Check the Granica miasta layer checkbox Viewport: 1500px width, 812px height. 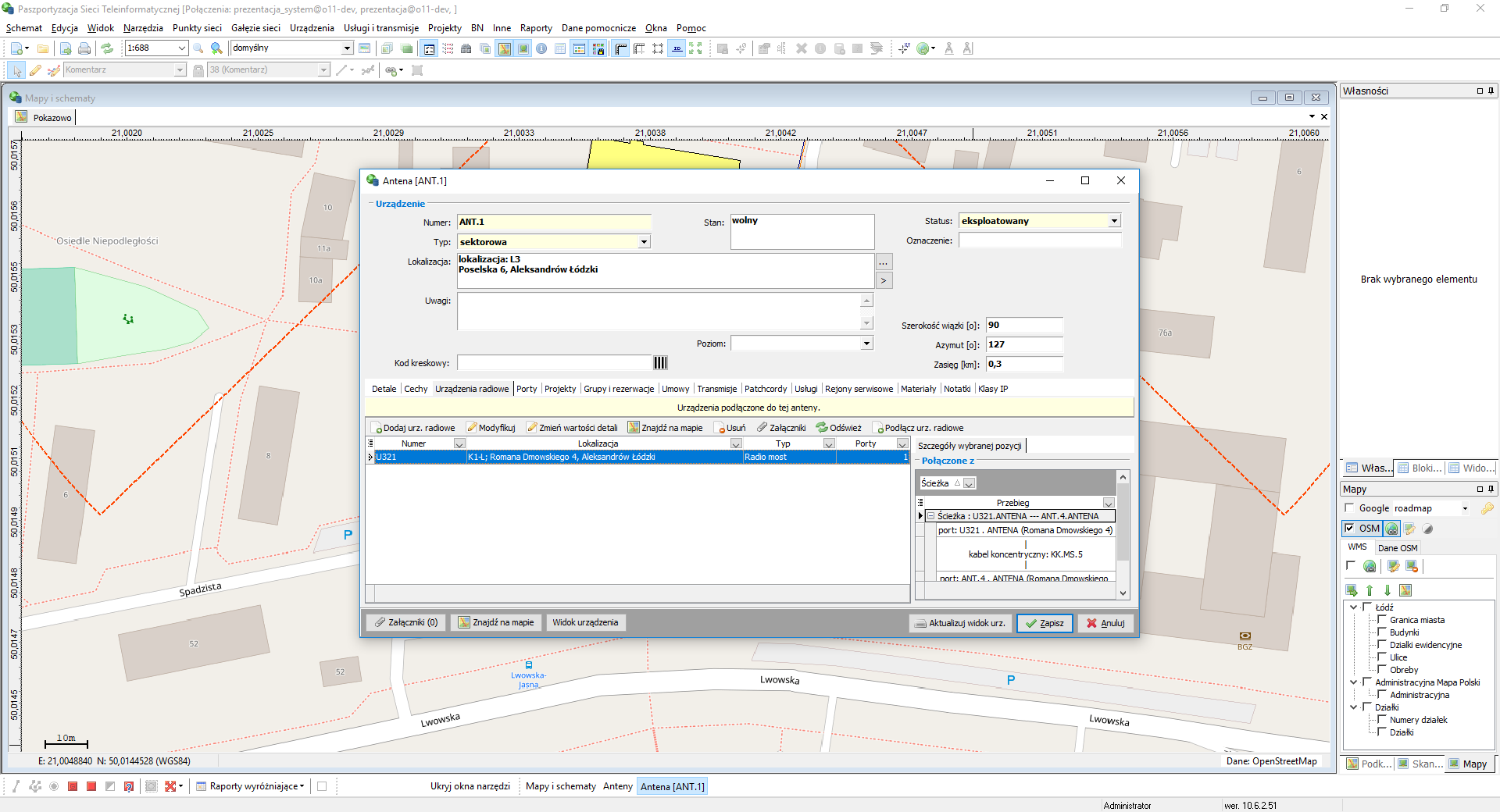coord(1381,619)
